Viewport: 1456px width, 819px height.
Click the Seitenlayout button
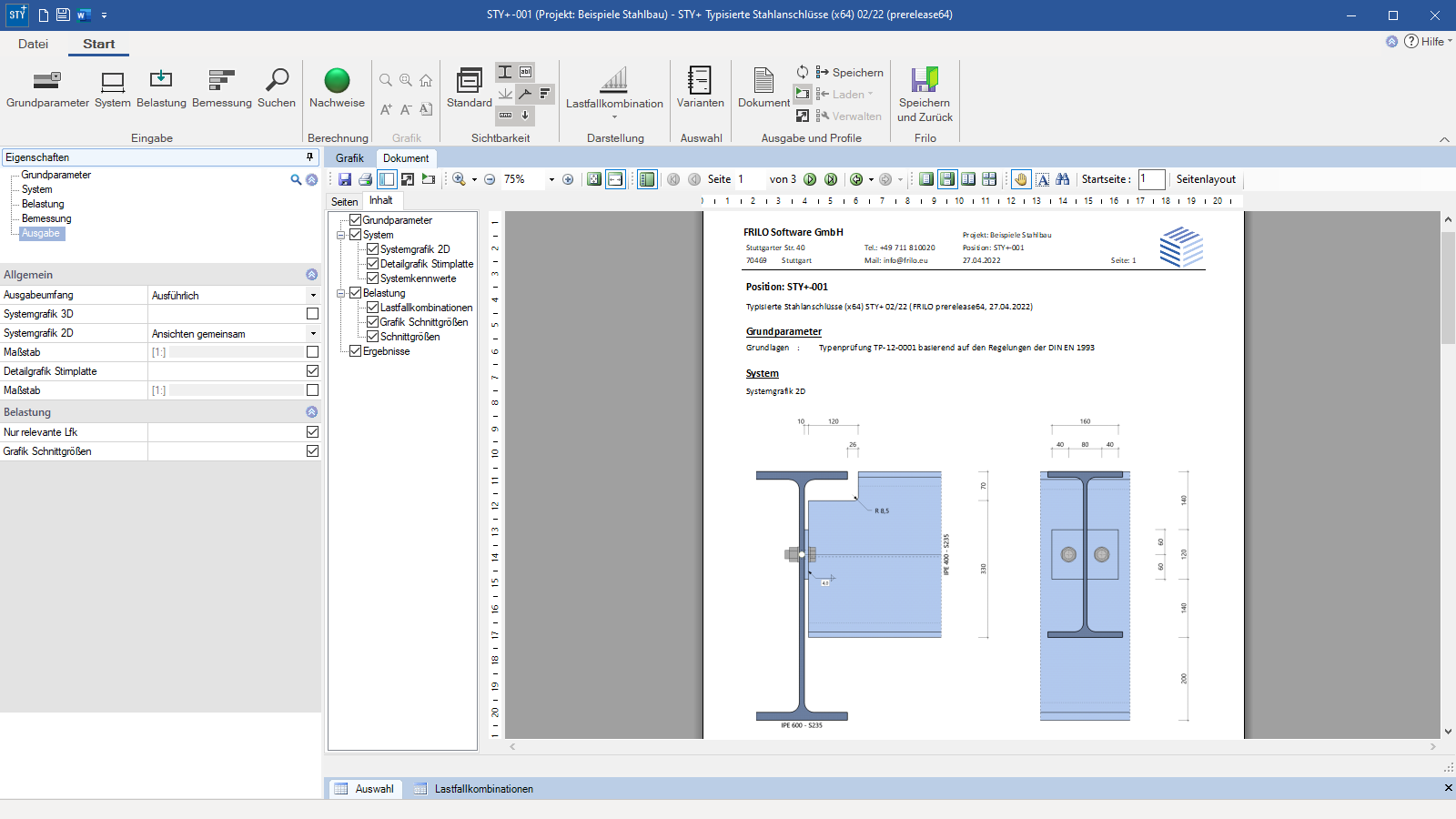[1206, 179]
